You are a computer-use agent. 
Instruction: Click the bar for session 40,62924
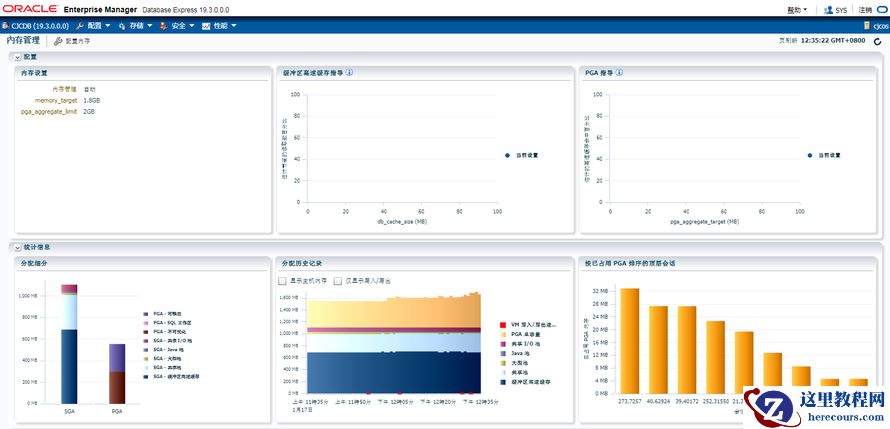click(x=658, y=350)
